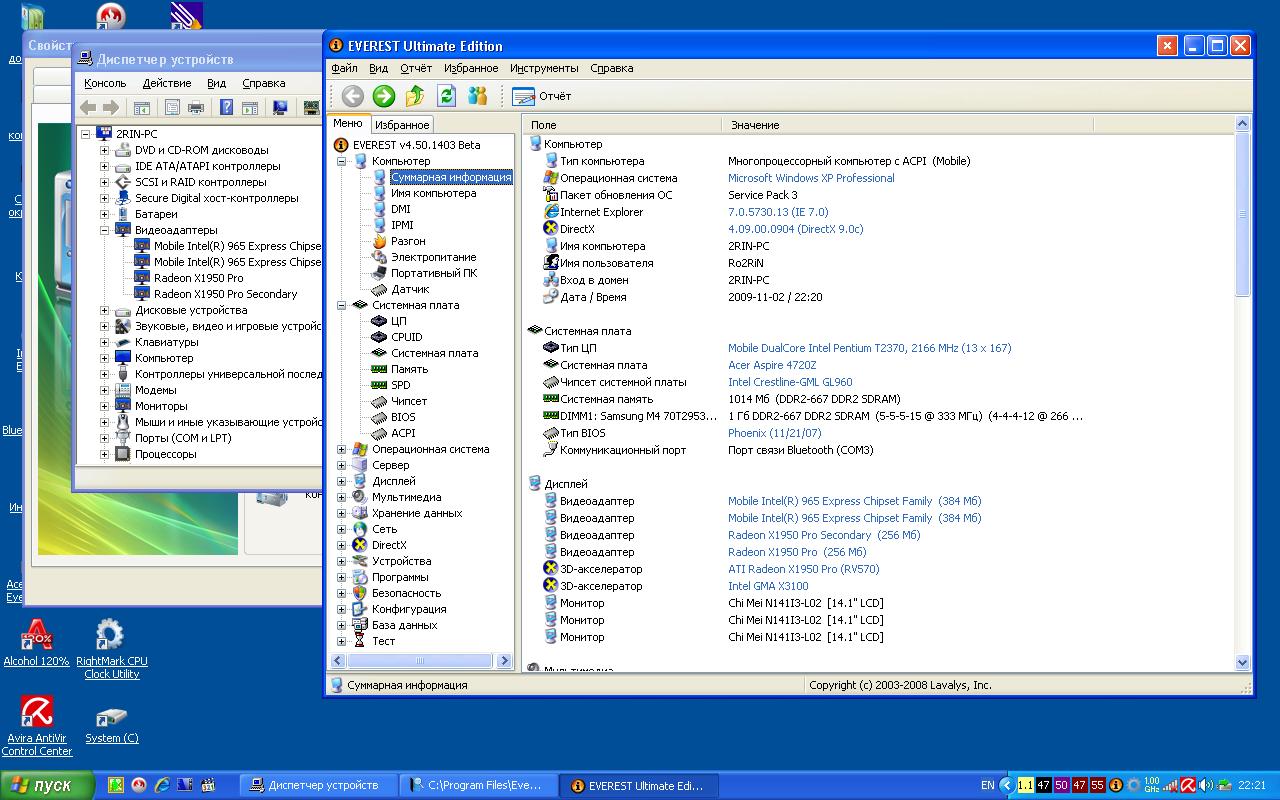Open Intel GMA X3100 link
The width and height of the screenshot is (1280, 800).
coord(768,586)
